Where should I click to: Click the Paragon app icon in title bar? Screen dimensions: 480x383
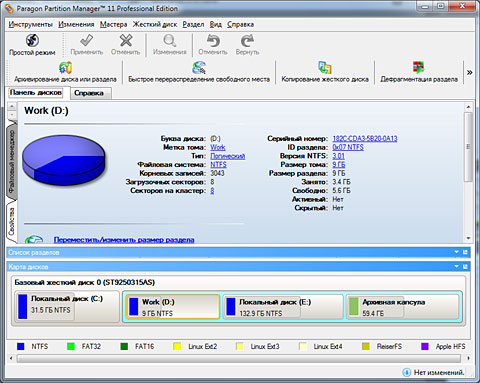(9, 8)
